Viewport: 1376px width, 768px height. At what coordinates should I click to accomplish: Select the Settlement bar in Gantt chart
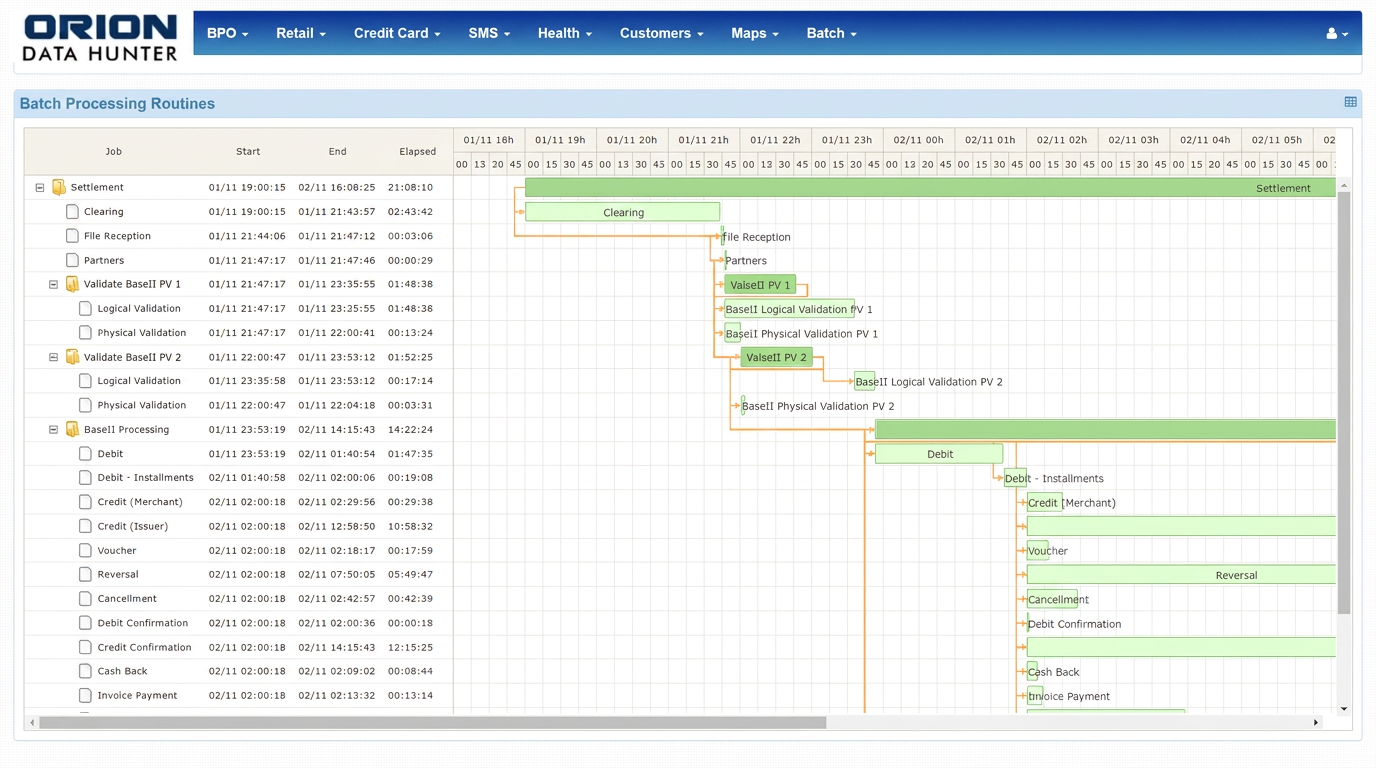click(930, 188)
